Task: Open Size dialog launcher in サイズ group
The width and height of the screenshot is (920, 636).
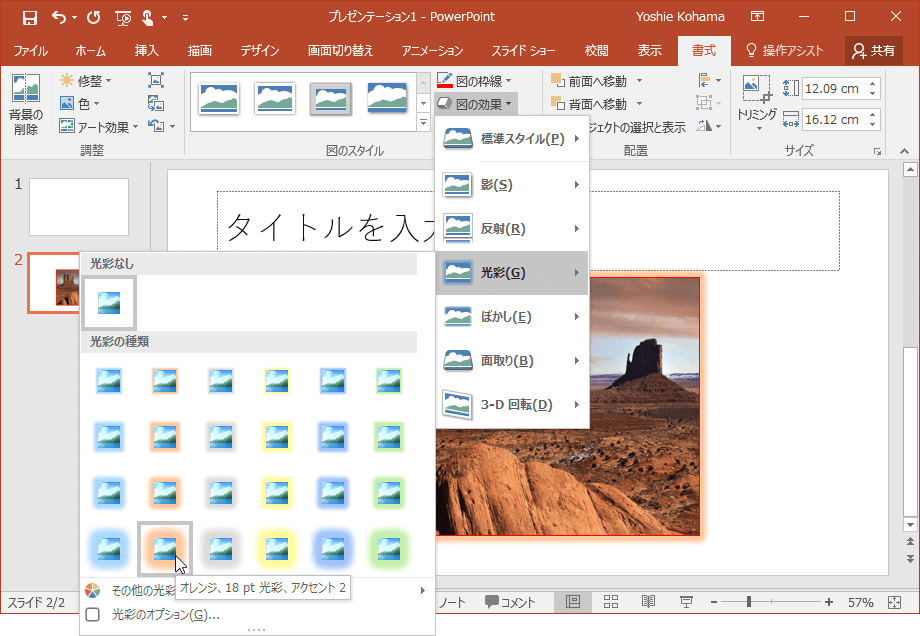Action: coord(877,151)
